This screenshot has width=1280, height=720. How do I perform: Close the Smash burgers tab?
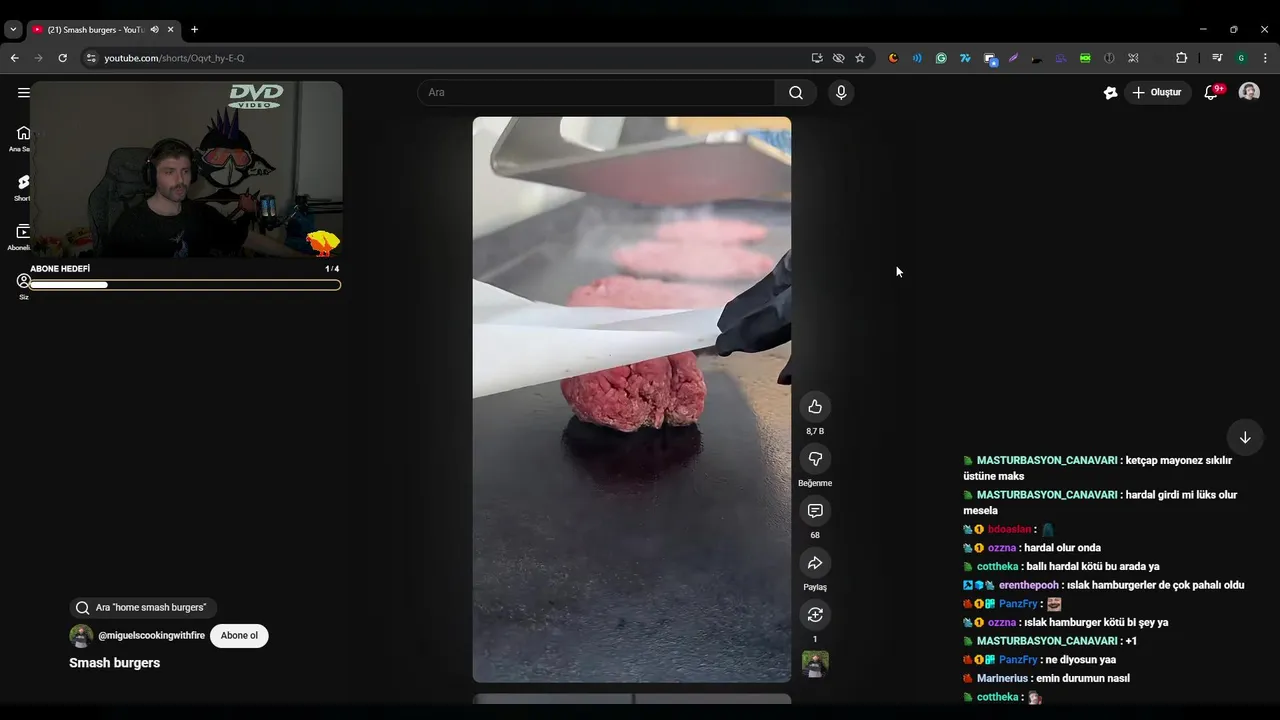pyautogui.click(x=171, y=30)
